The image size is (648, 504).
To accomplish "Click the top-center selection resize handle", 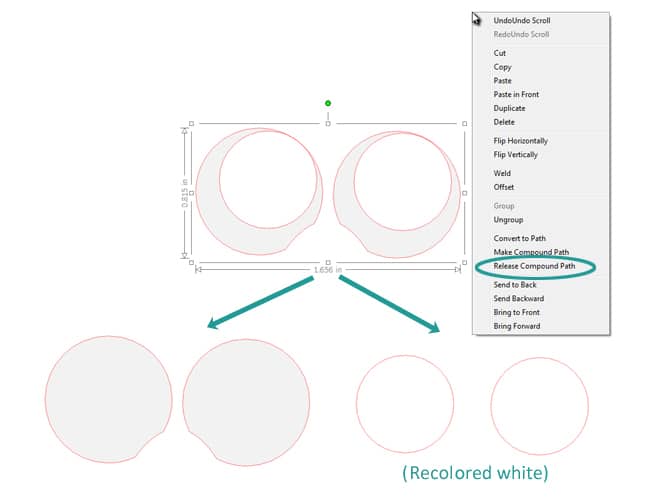I will (328, 124).
